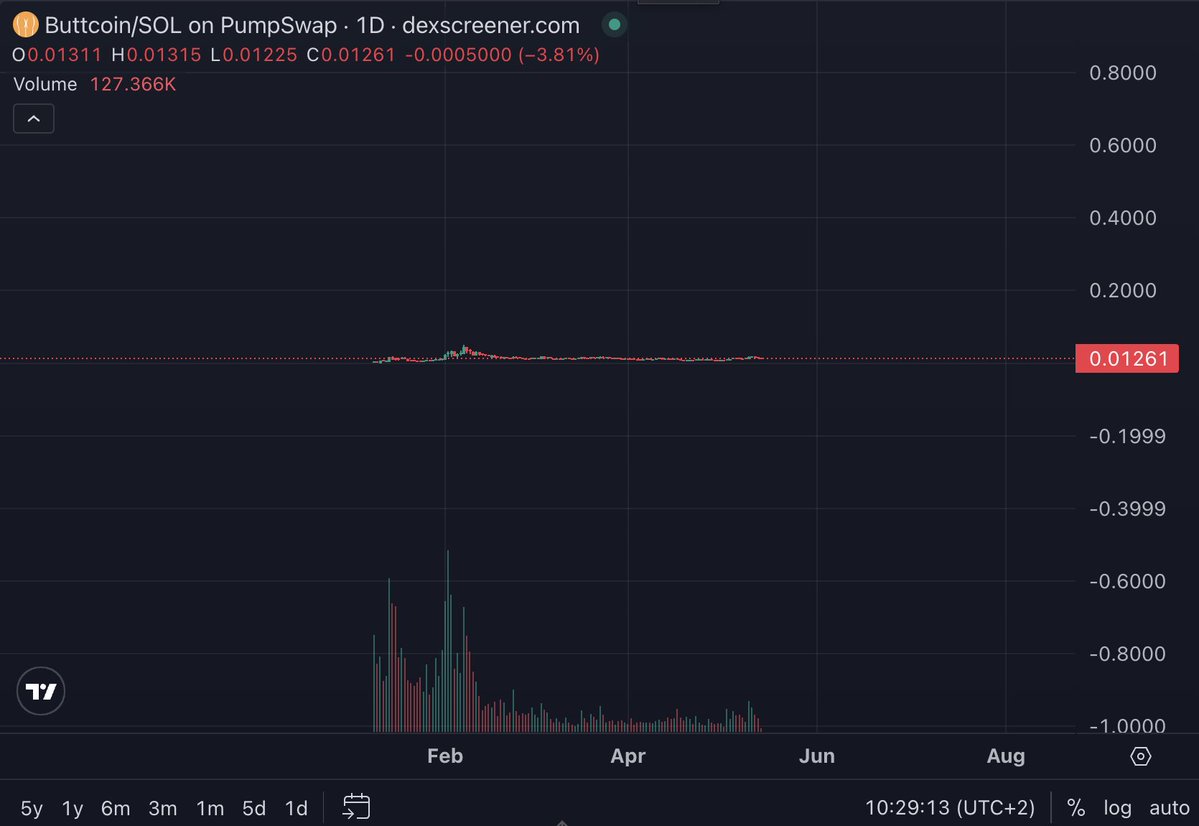1199x826 pixels.
Task: Select the 6m time range
Action: click(115, 808)
